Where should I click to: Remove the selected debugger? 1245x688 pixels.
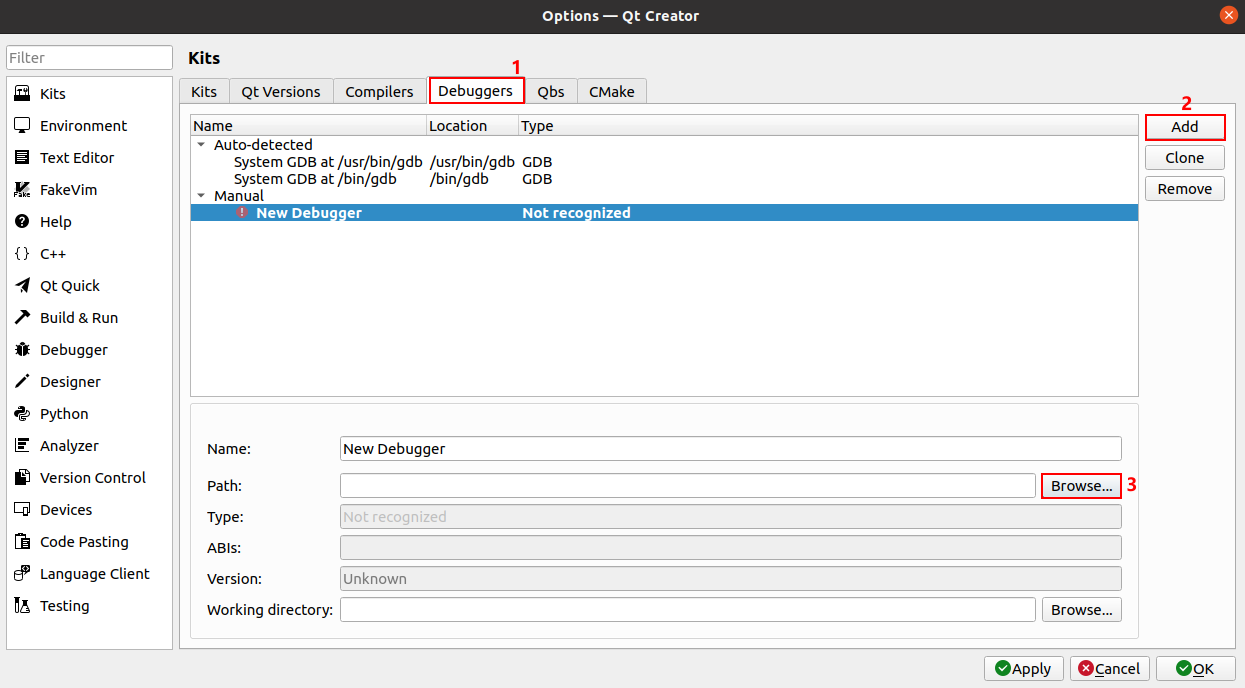(1185, 189)
